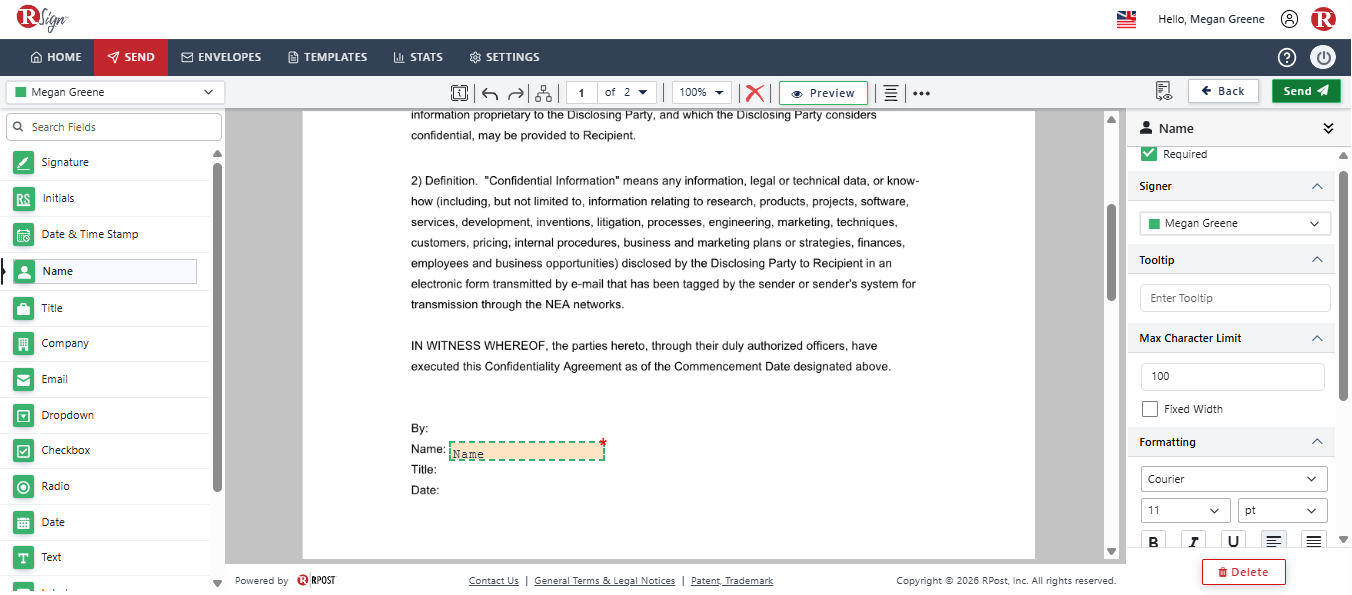Toggle italic formatting
This screenshot has height=595, width=1352.
(x=1193, y=541)
